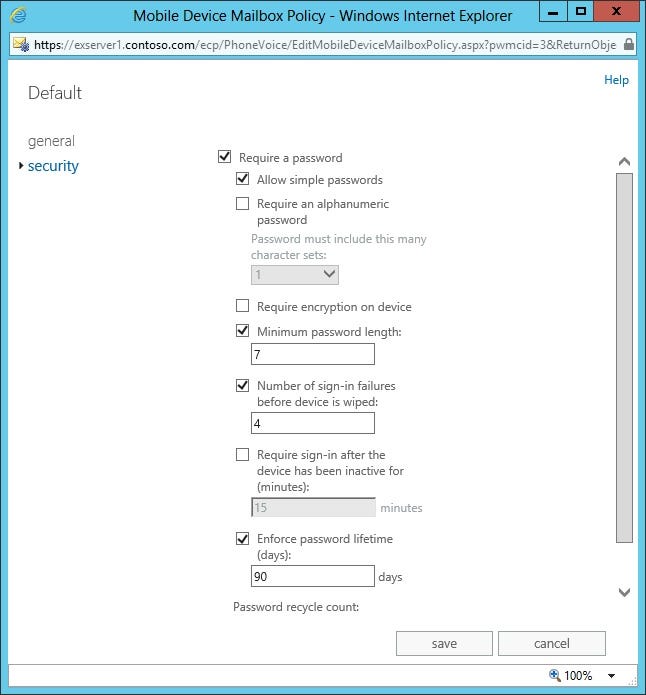The height and width of the screenshot is (695, 646).
Task: Click the lock security icon in address bar
Action: [628, 45]
